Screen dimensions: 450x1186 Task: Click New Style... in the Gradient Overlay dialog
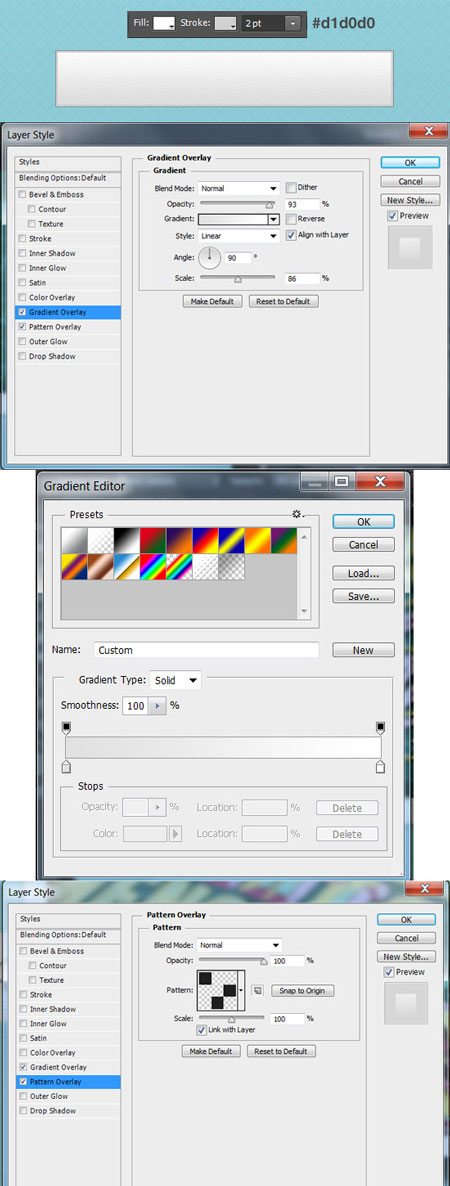411,200
